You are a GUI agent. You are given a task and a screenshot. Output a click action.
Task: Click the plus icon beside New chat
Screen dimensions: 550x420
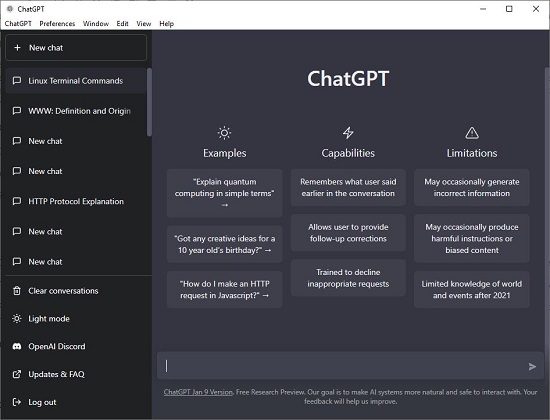tap(17, 47)
